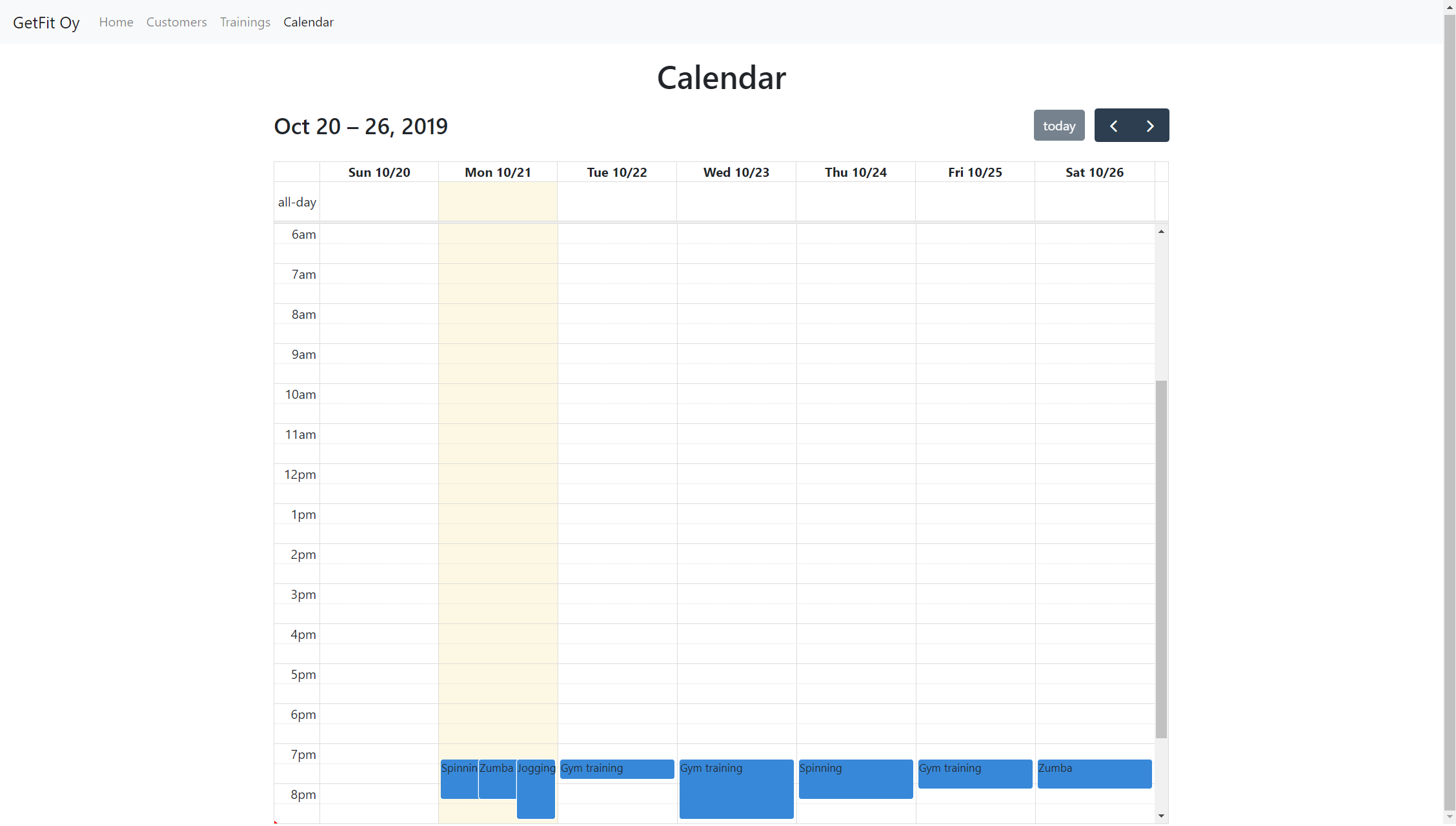
Task: Go to the previous week with left chevron
Action: (x=1113, y=126)
